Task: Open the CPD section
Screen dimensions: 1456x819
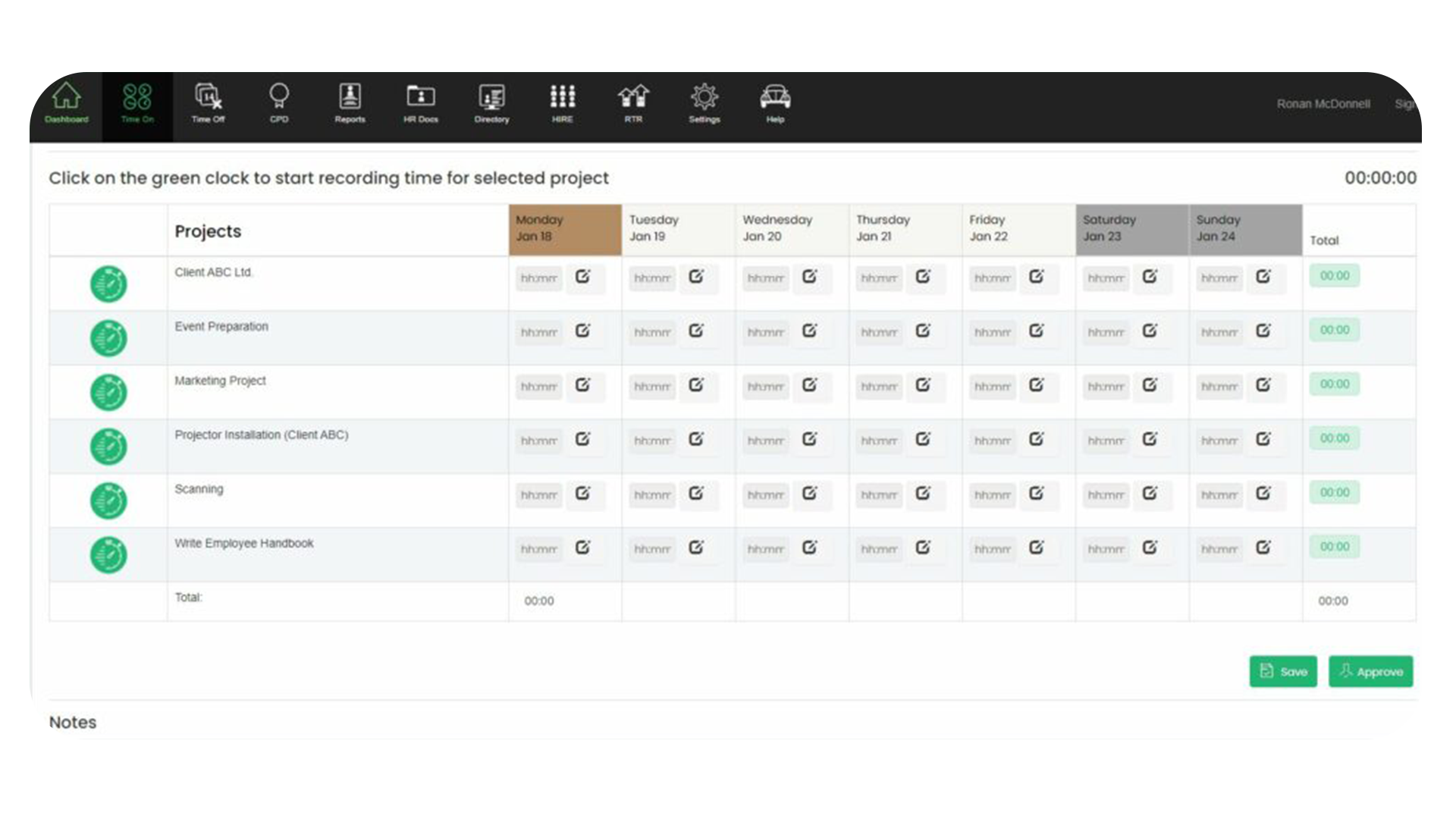Action: (x=278, y=104)
